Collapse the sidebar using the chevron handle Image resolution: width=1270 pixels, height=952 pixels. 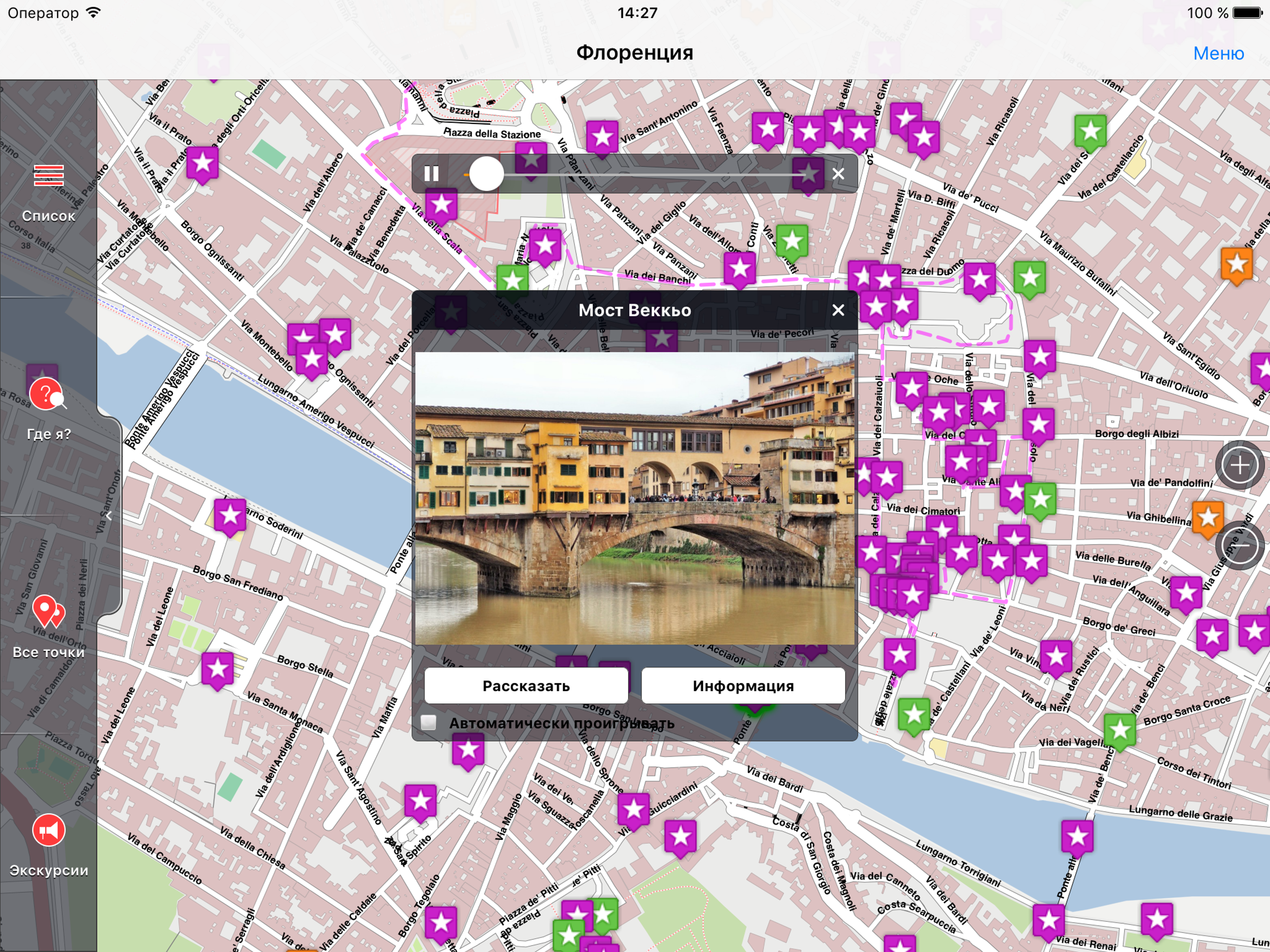[x=109, y=516]
